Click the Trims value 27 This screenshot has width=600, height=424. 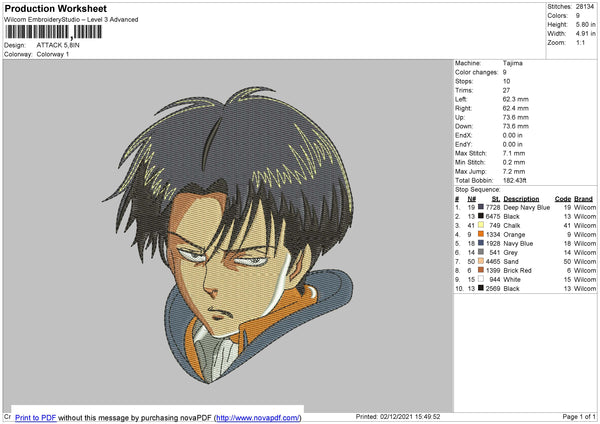[506, 90]
